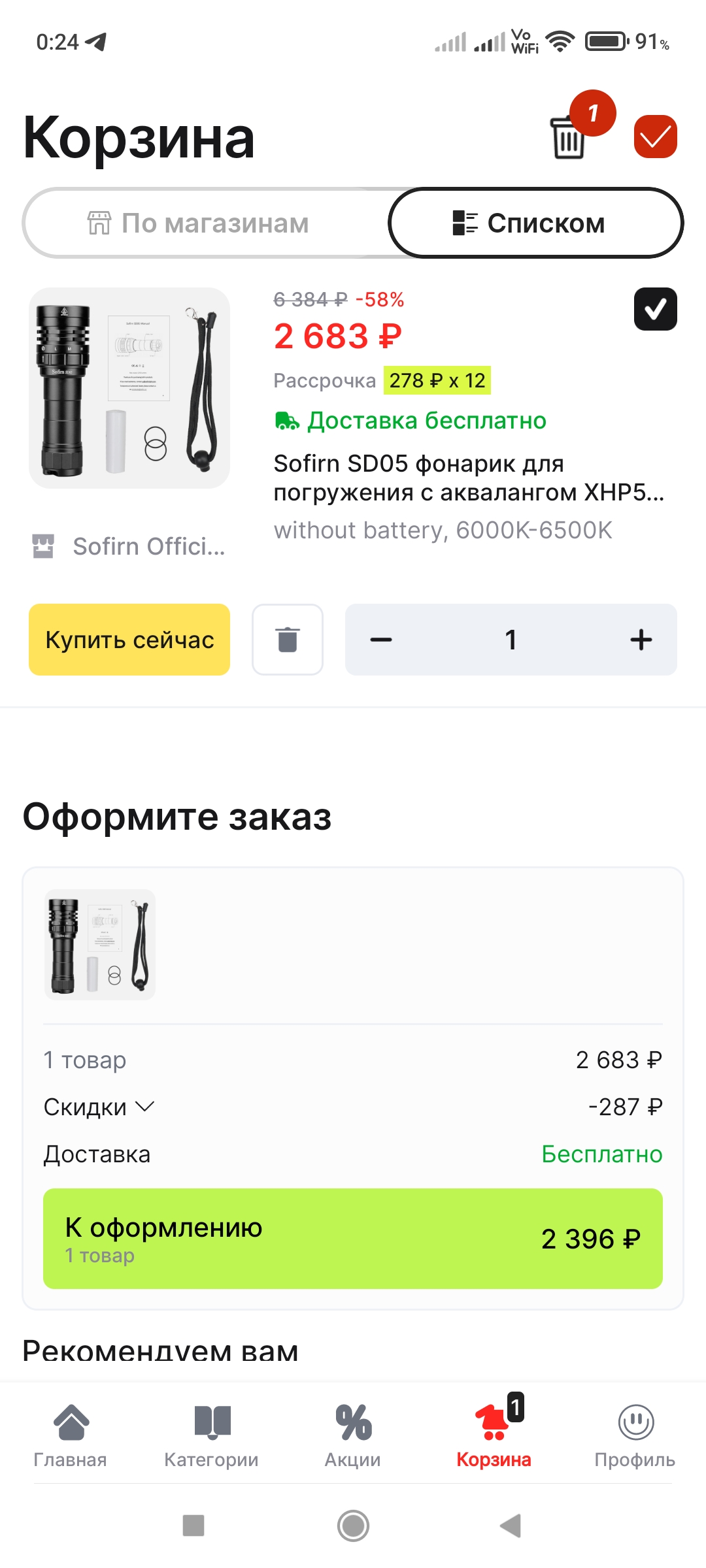Tap the trash icon with red badge in header

click(569, 137)
